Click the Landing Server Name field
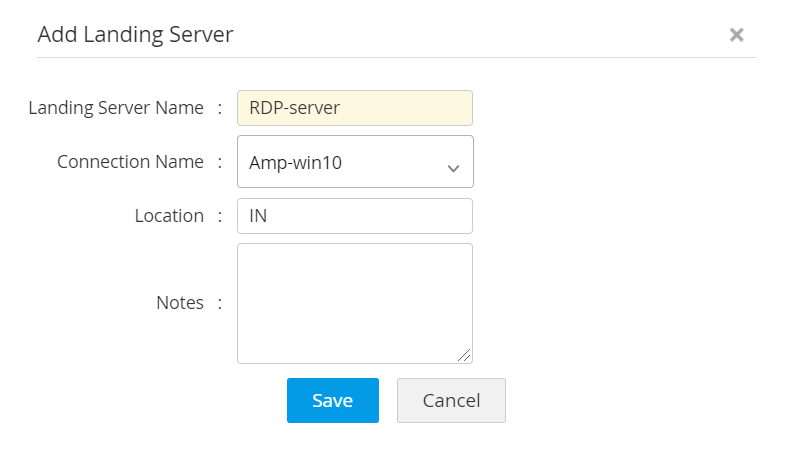The image size is (797, 449). click(x=354, y=108)
